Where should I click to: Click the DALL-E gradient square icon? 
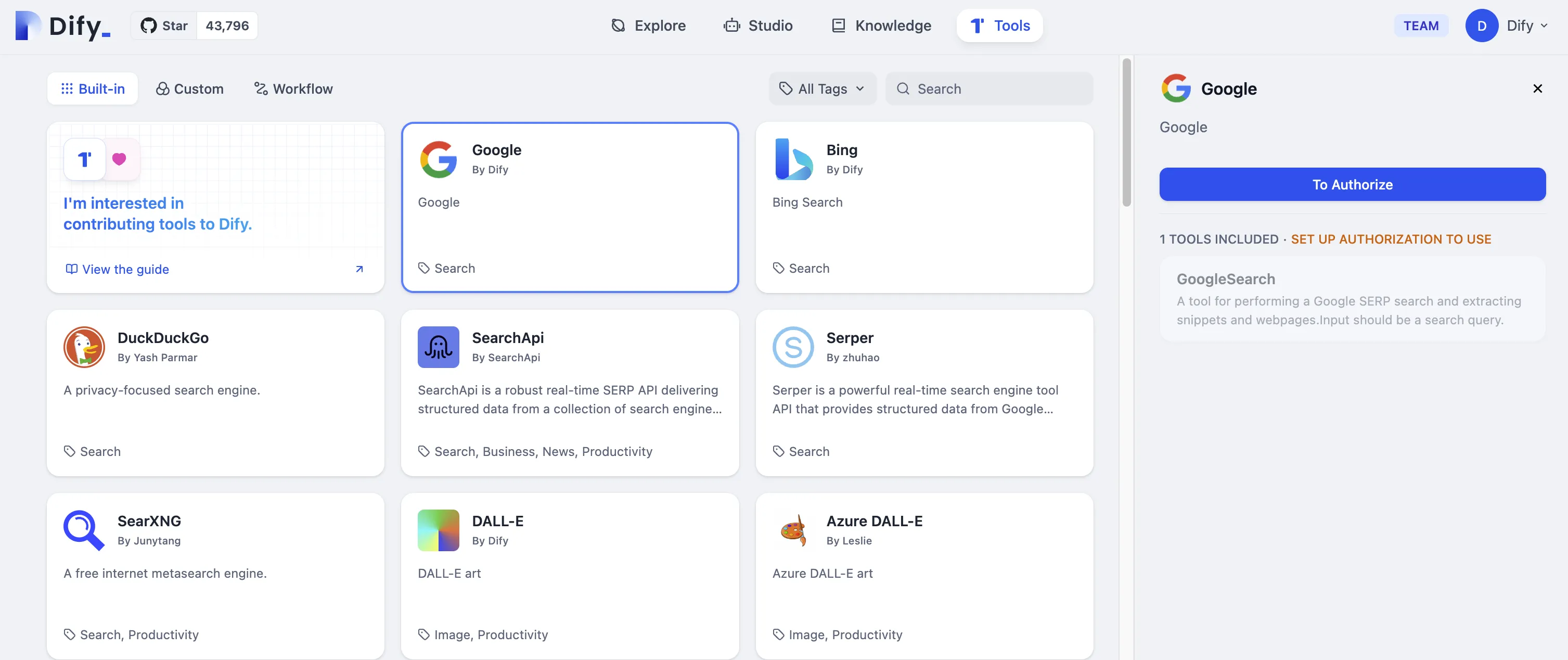[x=438, y=530]
